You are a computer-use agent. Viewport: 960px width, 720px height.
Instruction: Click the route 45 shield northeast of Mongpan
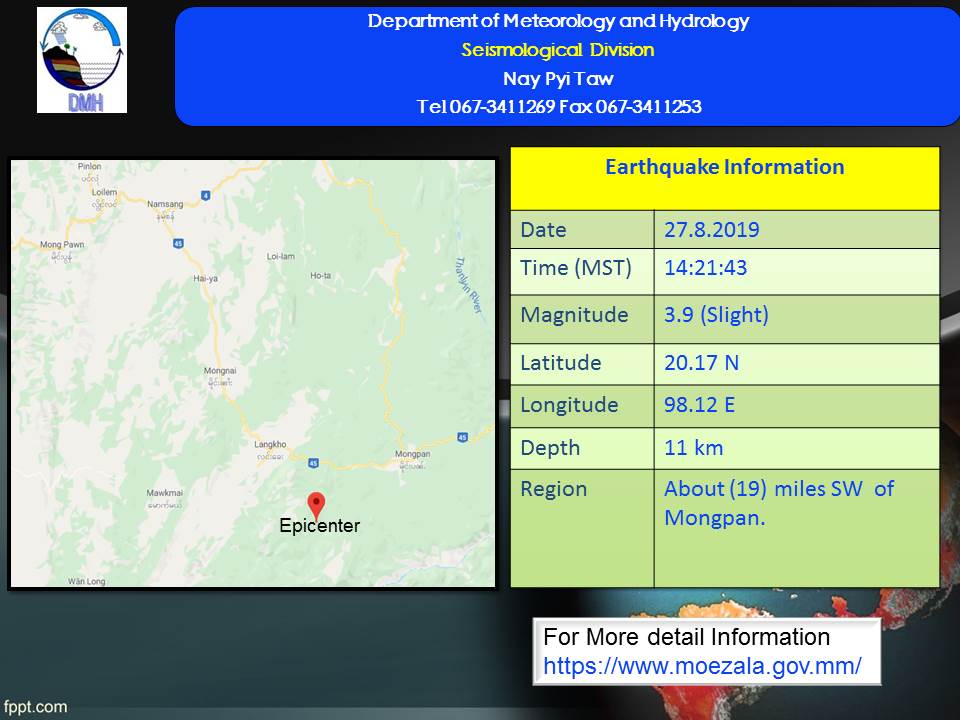point(462,437)
